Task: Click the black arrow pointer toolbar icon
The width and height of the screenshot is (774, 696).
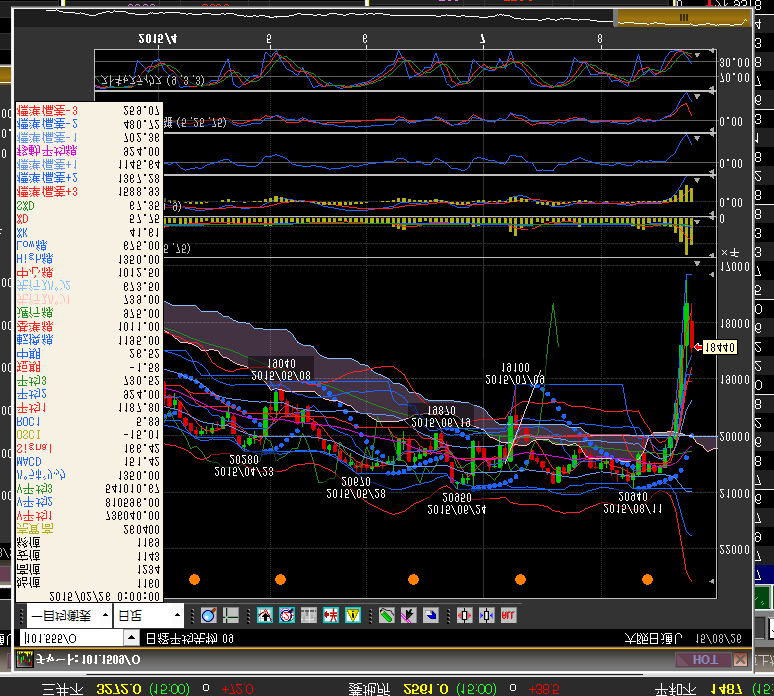Action: (408, 615)
